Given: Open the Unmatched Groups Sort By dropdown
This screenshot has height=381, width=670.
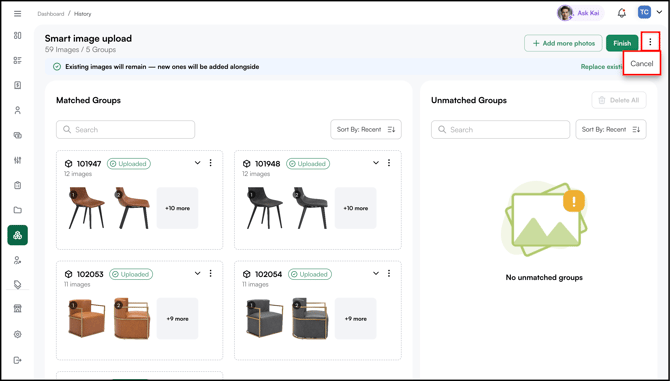Looking at the screenshot, I should coord(611,129).
